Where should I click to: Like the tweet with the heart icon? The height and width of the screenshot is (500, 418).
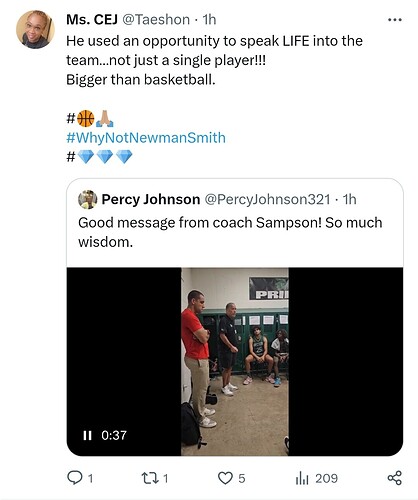click(225, 478)
